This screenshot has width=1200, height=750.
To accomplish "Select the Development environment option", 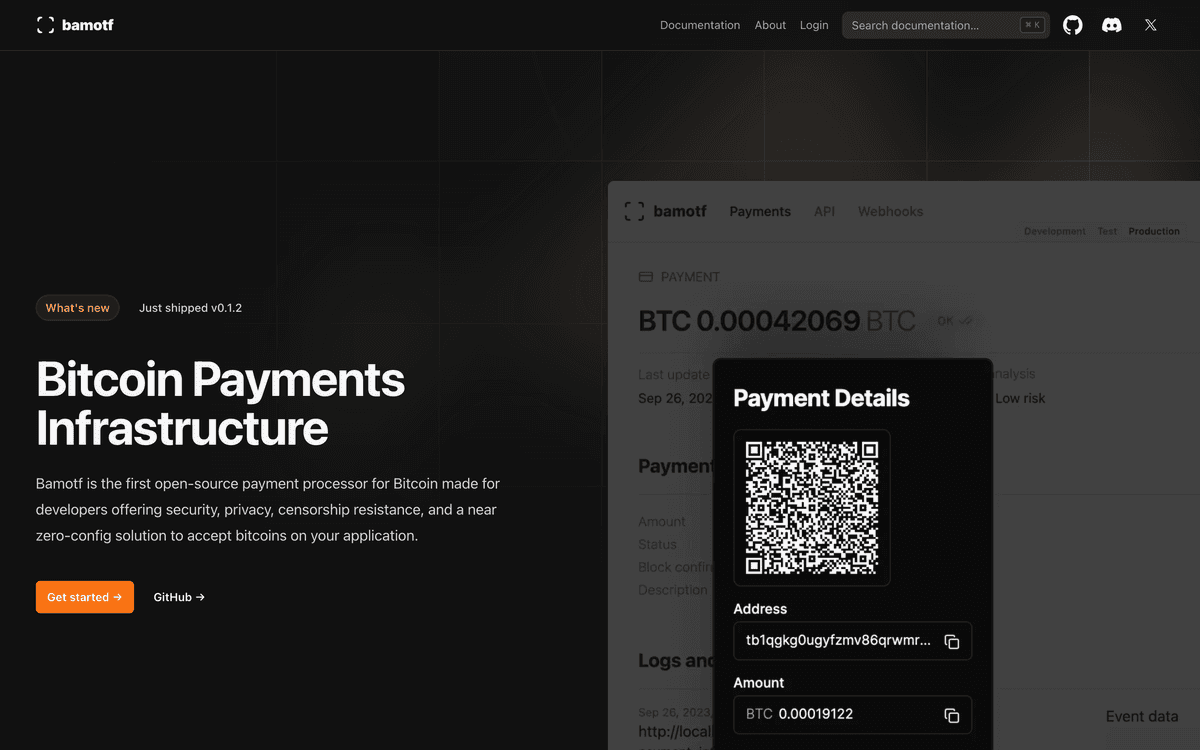I will point(1054,231).
